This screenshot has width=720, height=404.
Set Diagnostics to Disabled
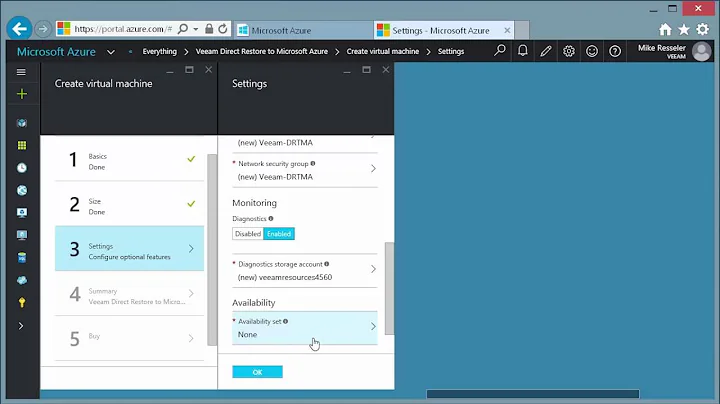pos(248,234)
